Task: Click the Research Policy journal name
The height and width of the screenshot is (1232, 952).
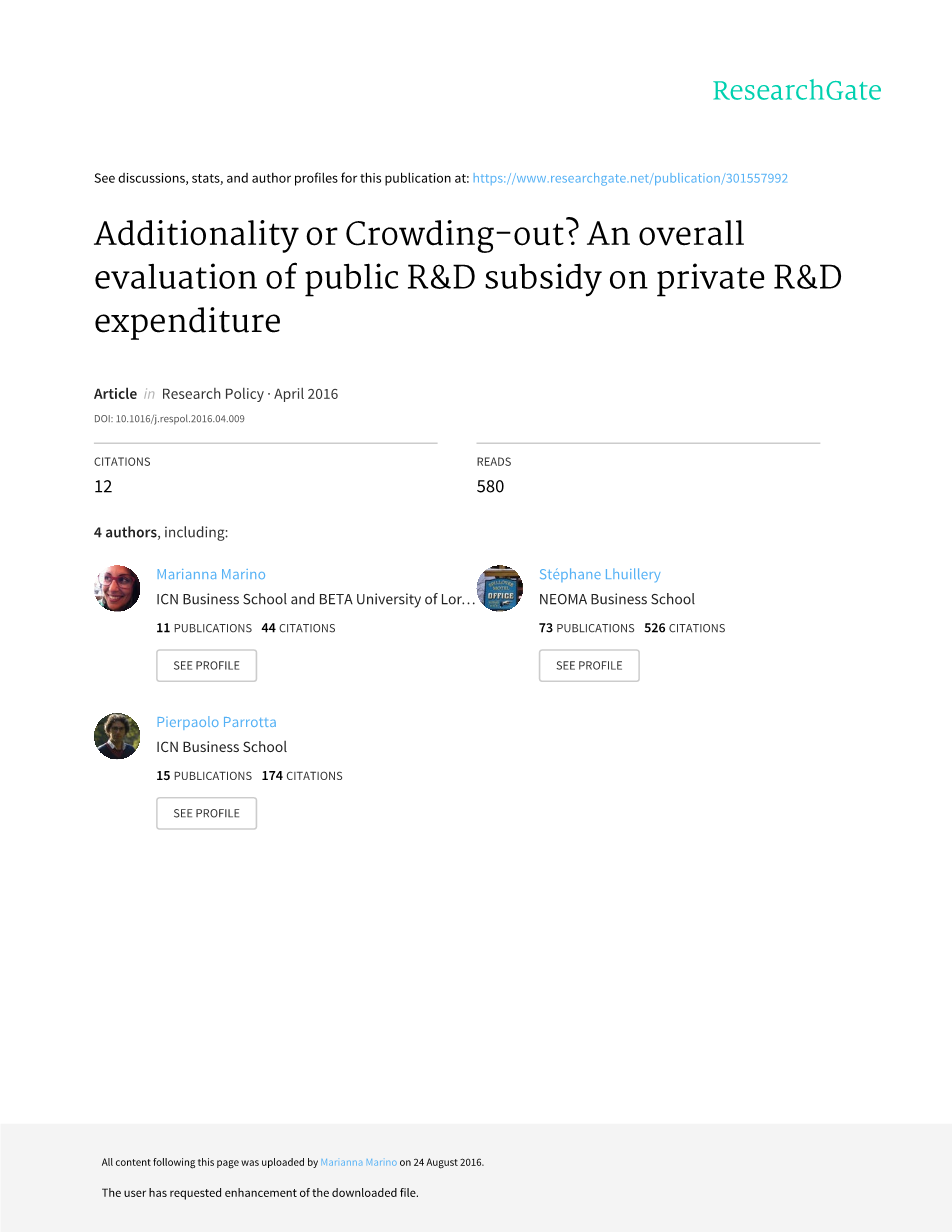Action: (212, 394)
